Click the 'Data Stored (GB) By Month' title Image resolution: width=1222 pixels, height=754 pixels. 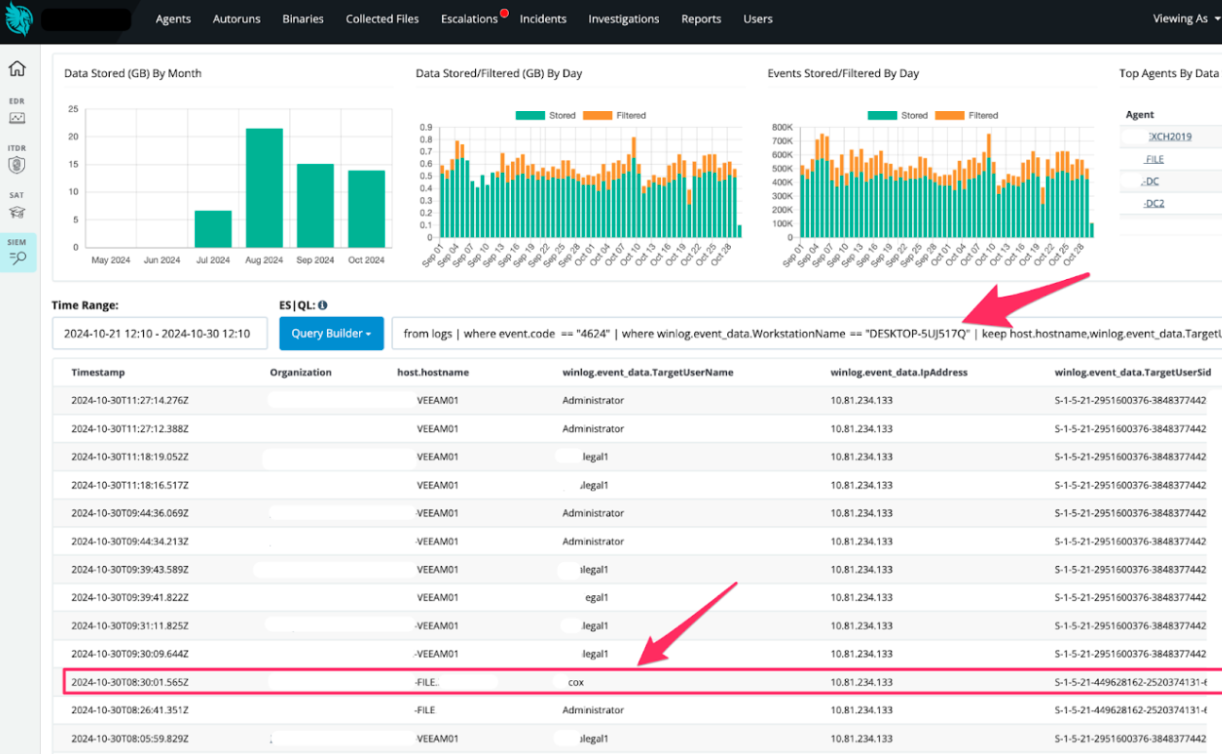[133, 73]
